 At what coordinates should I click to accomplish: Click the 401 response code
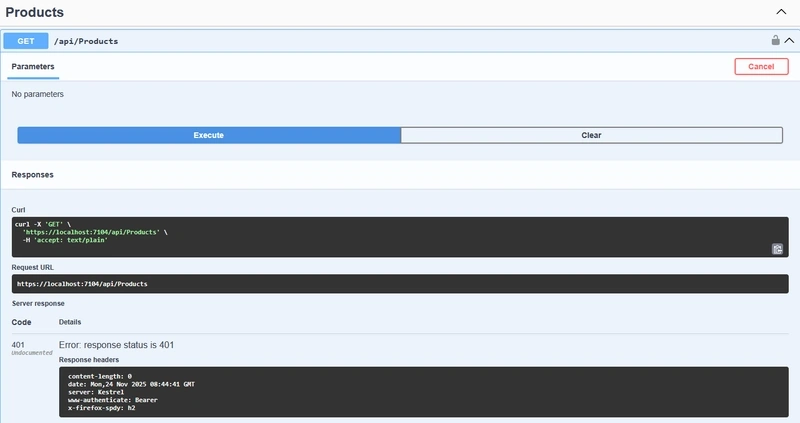tap(18, 345)
